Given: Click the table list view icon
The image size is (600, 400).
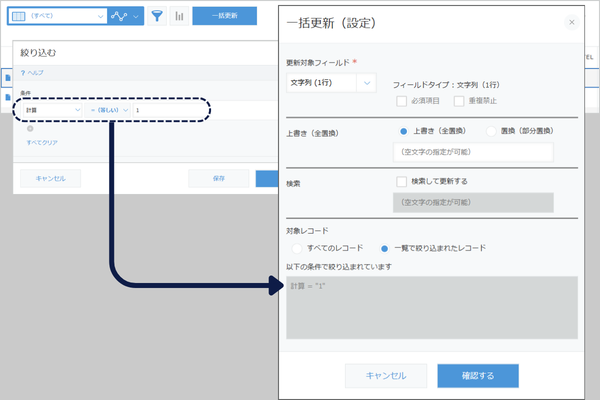Looking at the screenshot, I should (x=19, y=16).
